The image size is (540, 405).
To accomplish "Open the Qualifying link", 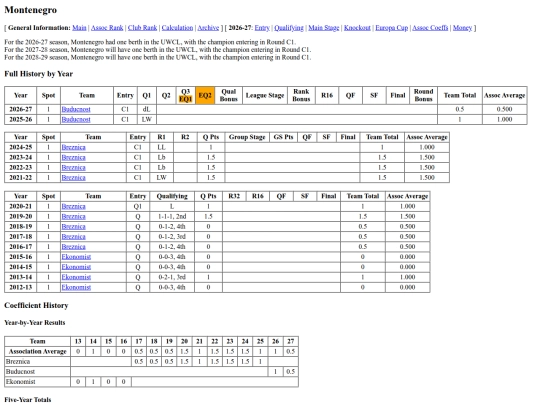I will coord(289,28).
